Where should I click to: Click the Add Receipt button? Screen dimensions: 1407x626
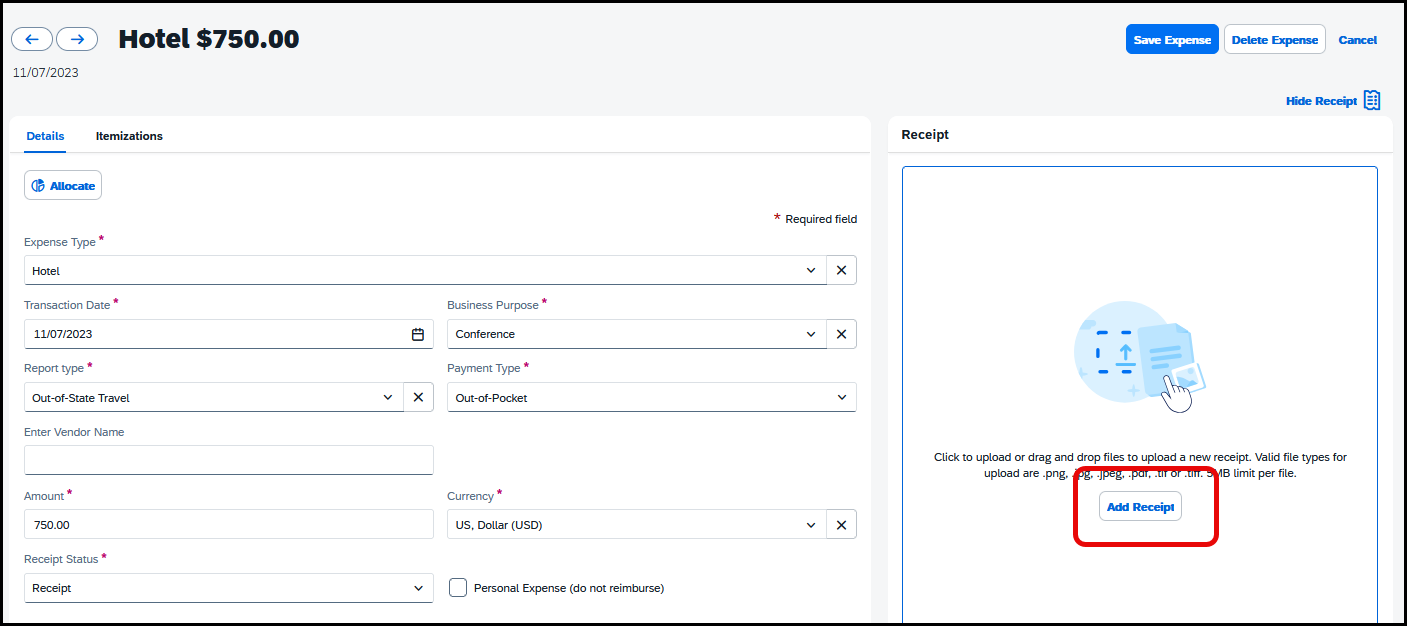1140,506
